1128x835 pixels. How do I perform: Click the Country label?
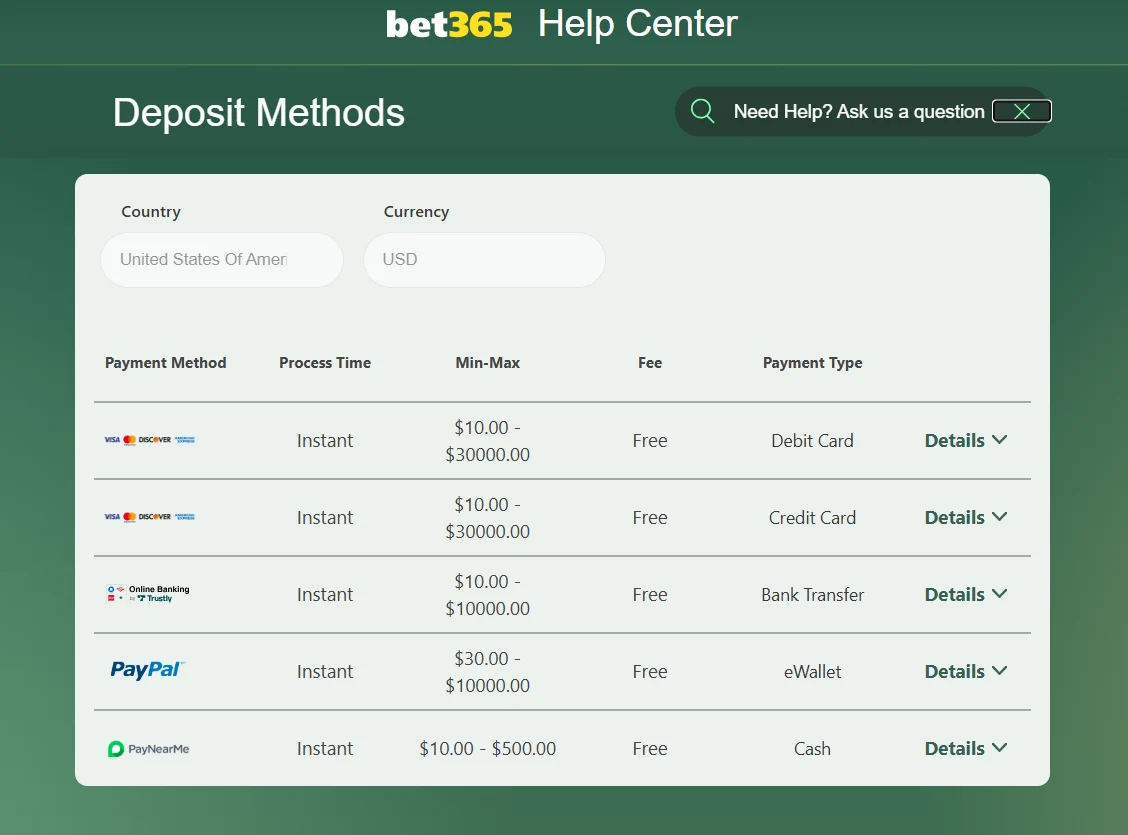tap(151, 211)
